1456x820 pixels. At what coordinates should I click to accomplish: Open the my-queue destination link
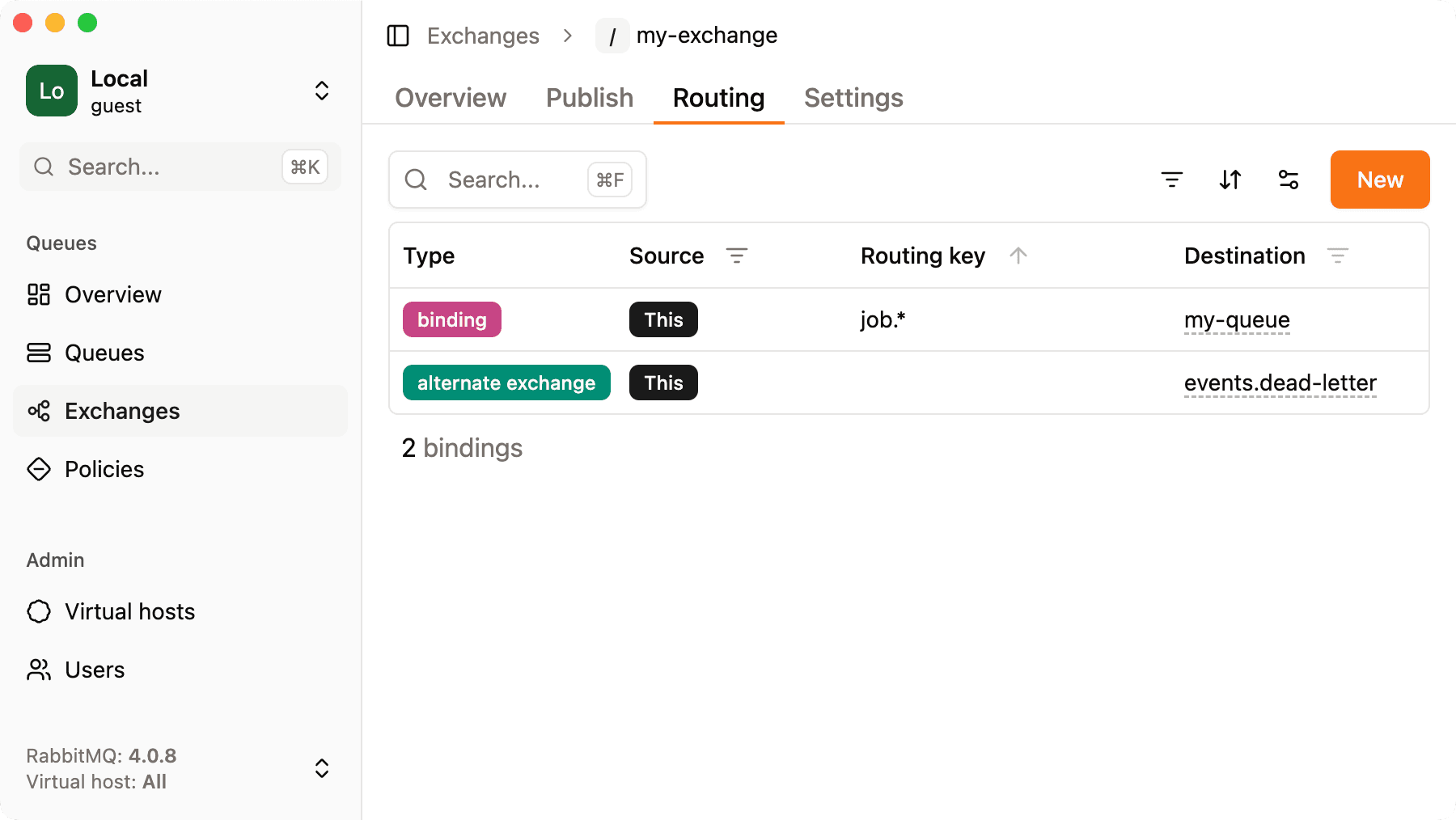coord(1237,320)
